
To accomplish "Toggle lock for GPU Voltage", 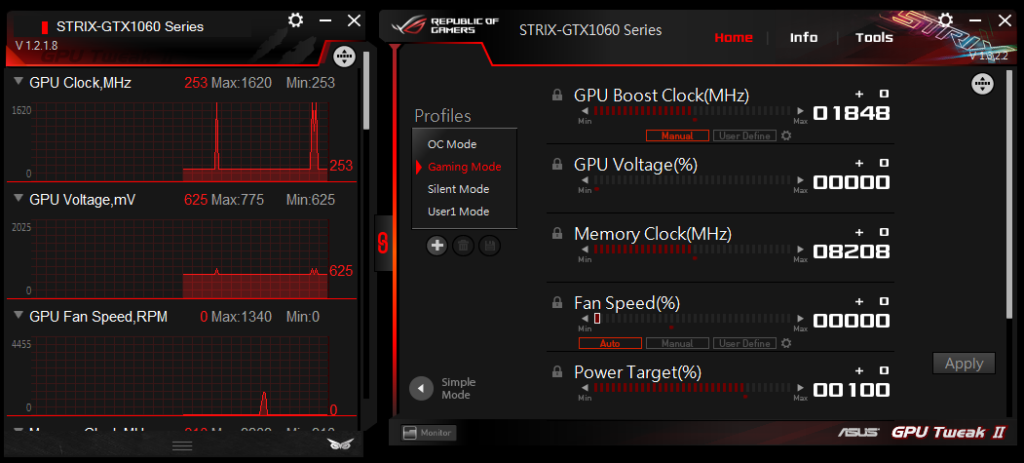I will coord(557,164).
